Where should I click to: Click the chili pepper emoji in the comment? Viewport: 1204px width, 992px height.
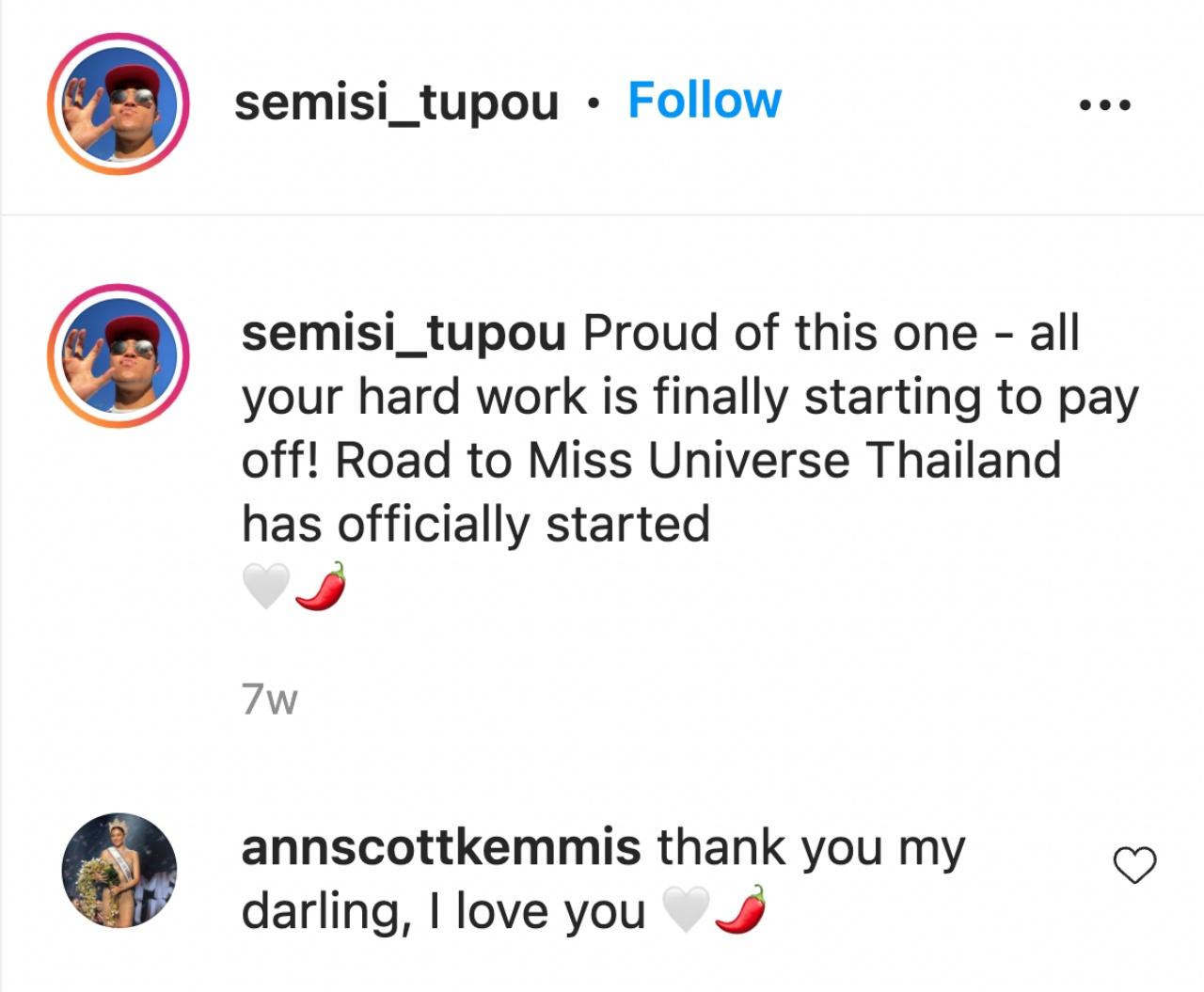pos(740,910)
